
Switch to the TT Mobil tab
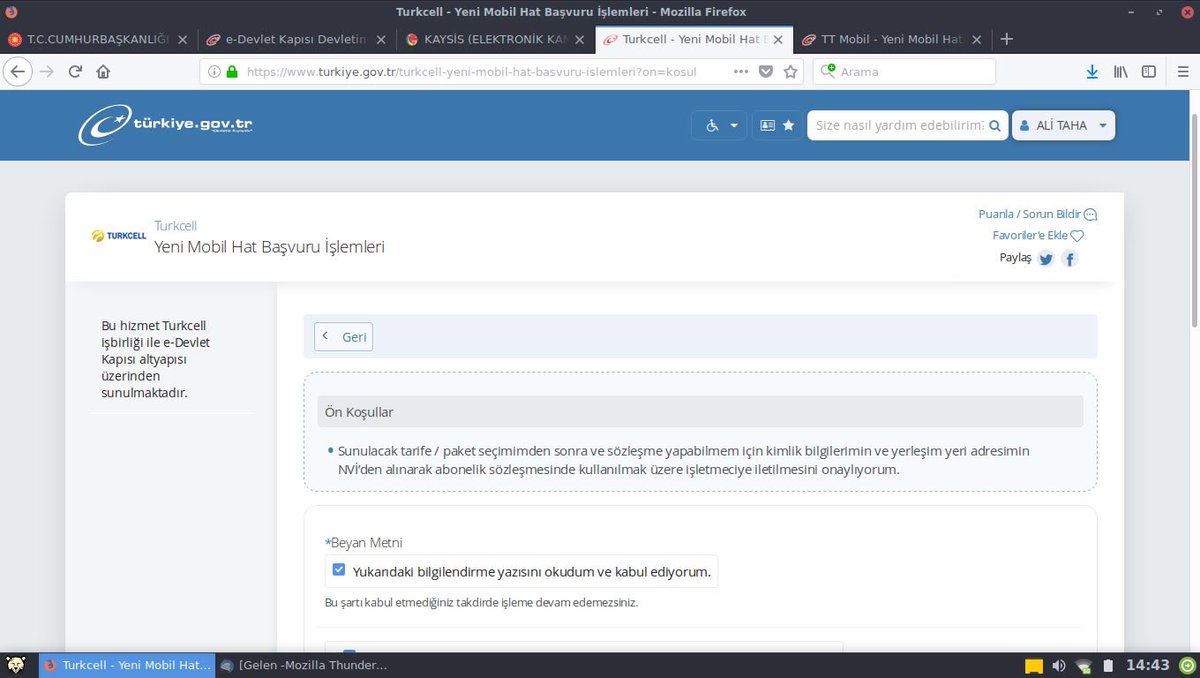tap(893, 39)
